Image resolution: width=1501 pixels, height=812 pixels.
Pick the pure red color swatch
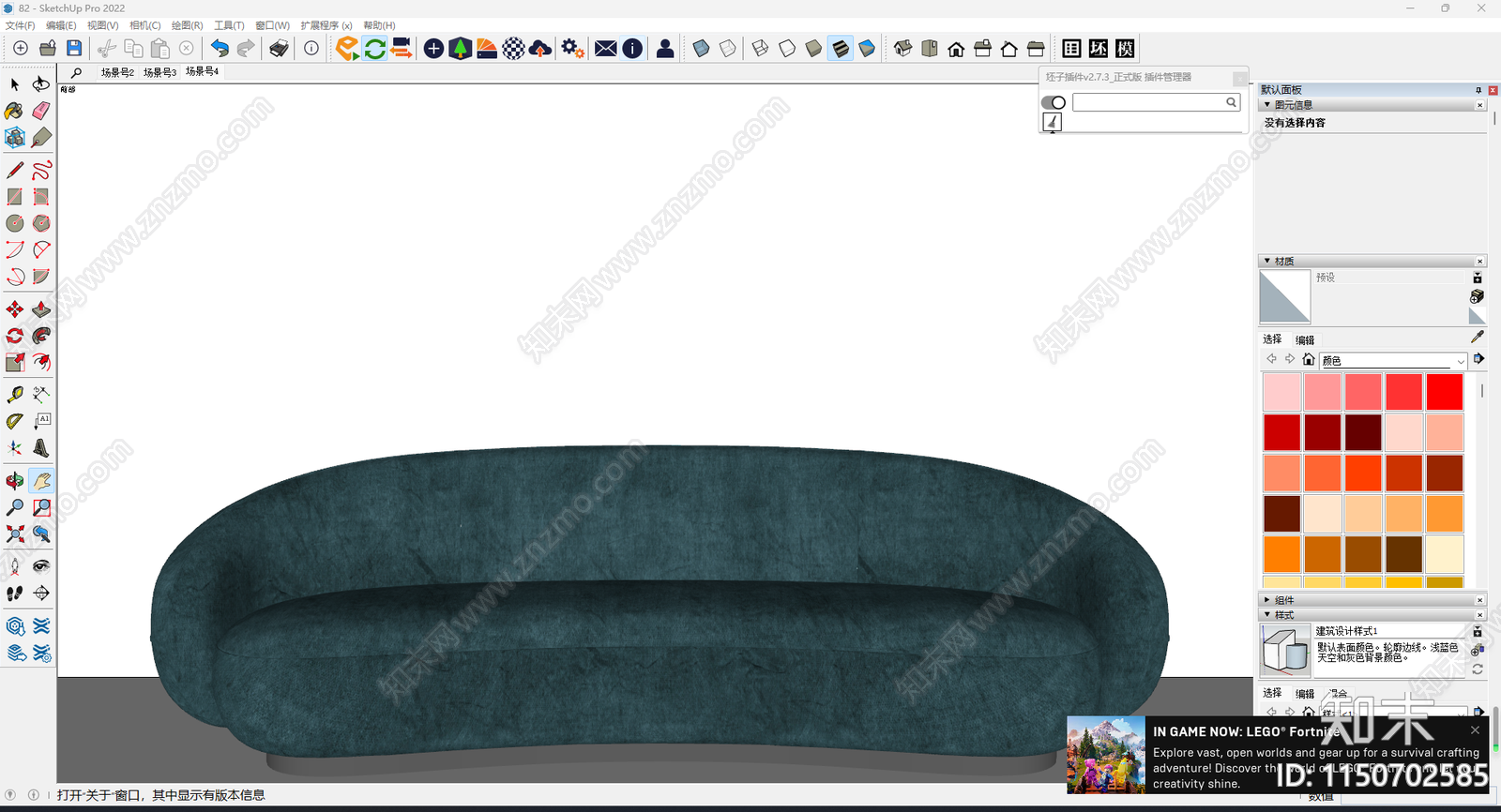pyautogui.click(x=1445, y=392)
